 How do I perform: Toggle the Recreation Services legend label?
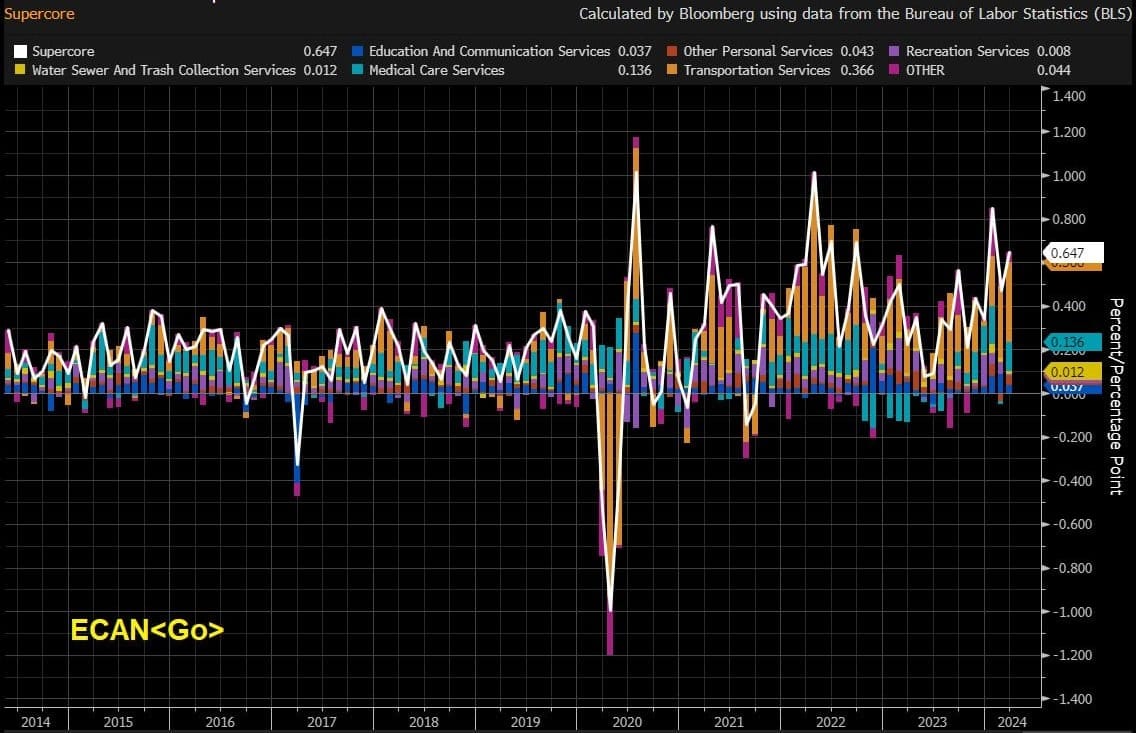click(966, 51)
